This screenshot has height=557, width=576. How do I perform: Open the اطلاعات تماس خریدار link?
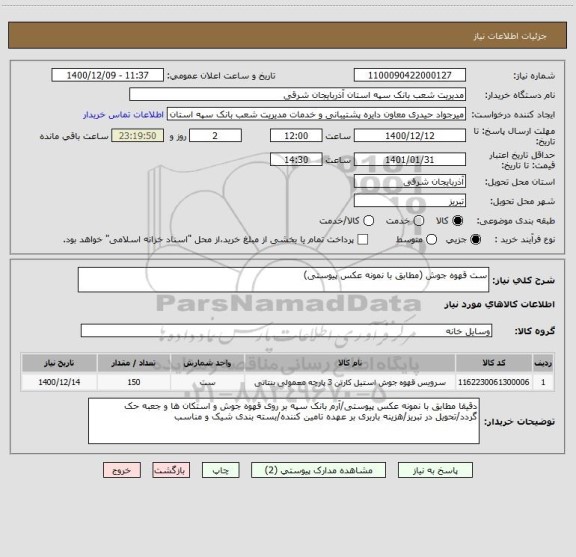tap(123, 115)
